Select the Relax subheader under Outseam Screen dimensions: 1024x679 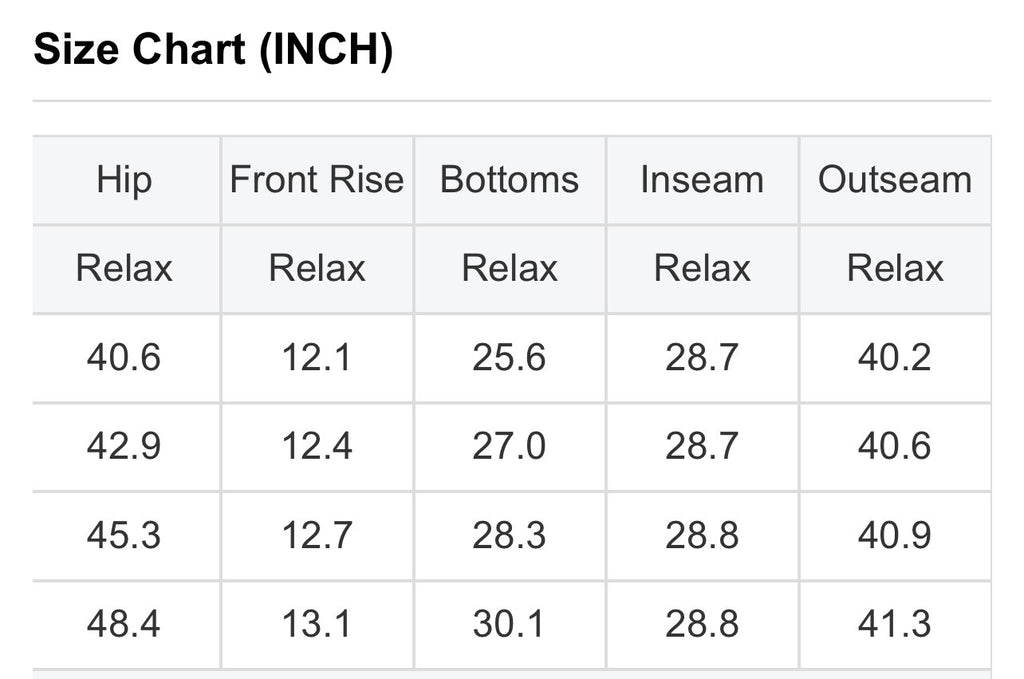(x=895, y=268)
